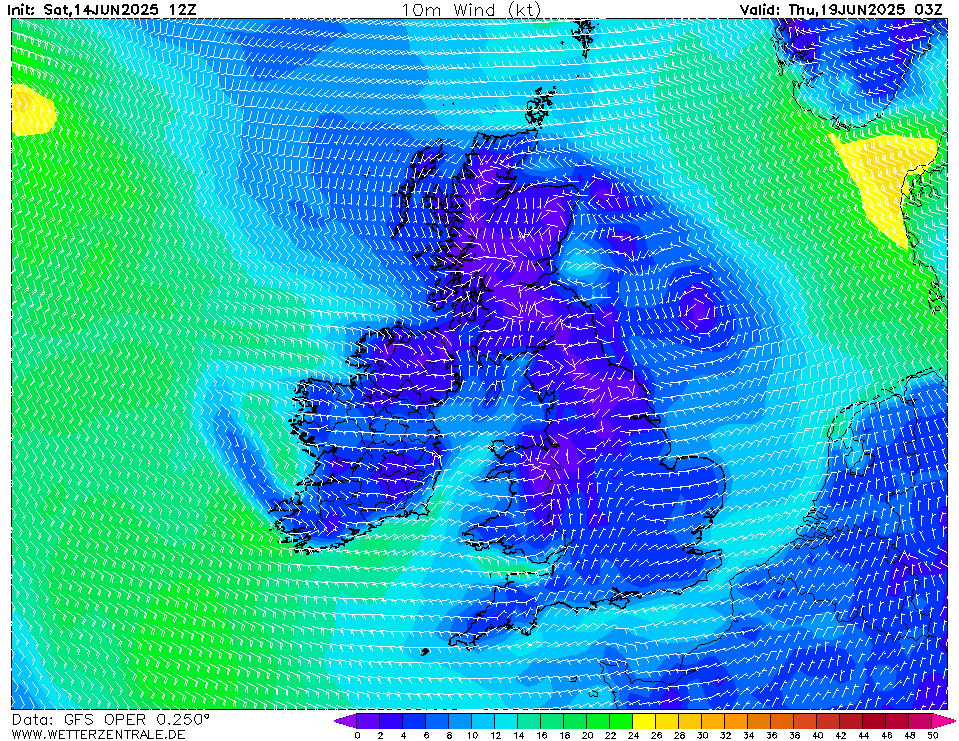Click the Orkney Islands outline north of Scotland
This screenshot has height=741, width=959.
pos(539,106)
